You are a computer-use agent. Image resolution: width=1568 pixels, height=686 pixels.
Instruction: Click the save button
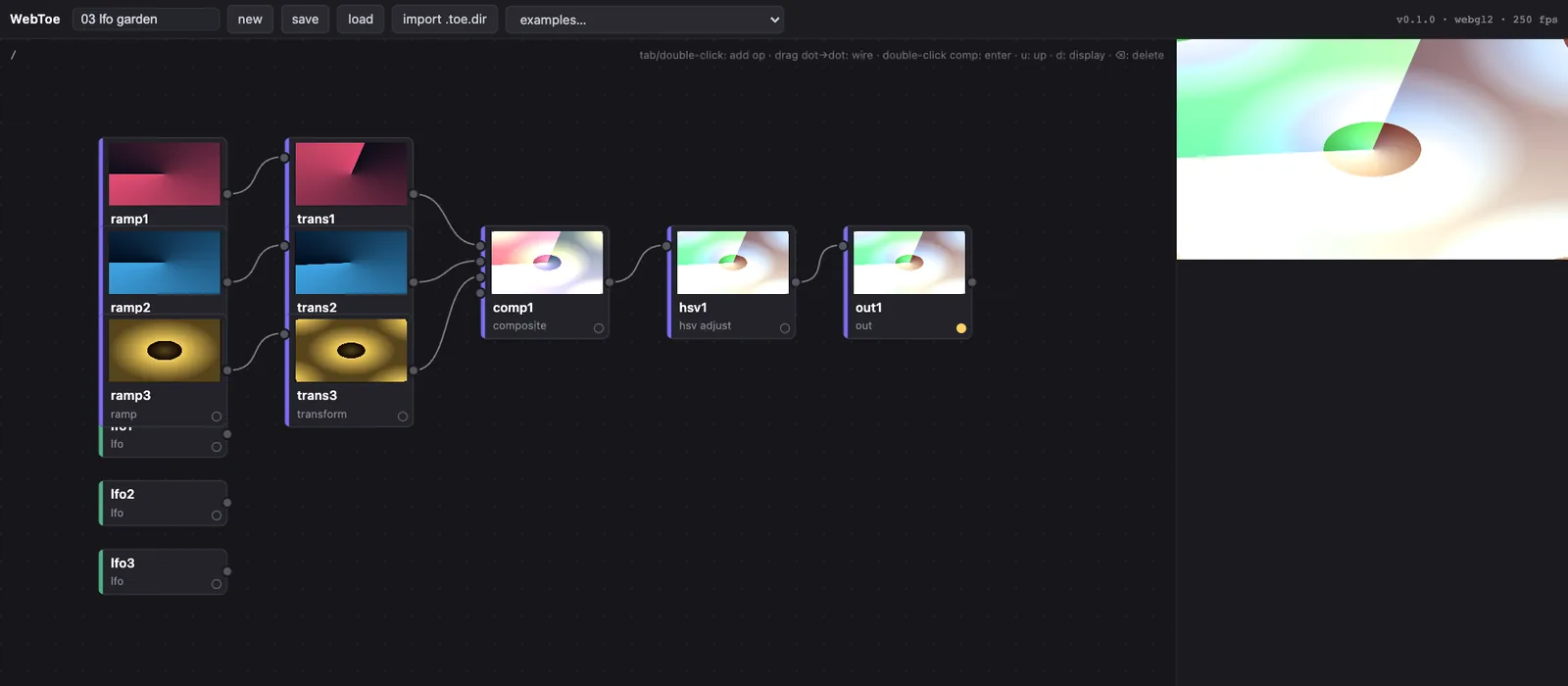click(305, 19)
